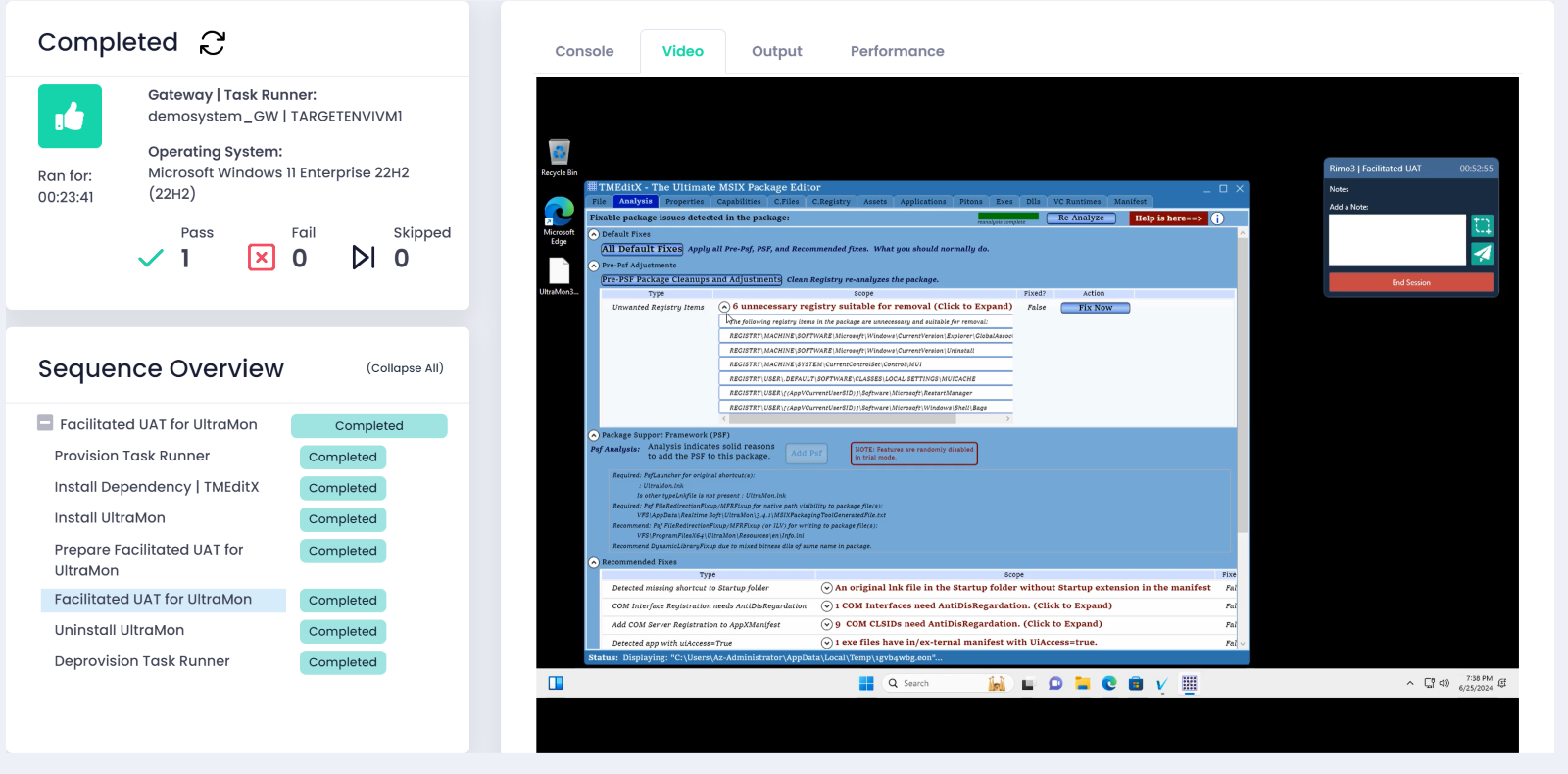Collapse the Default Fixes section
The image size is (1568, 774).
(594, 234)
